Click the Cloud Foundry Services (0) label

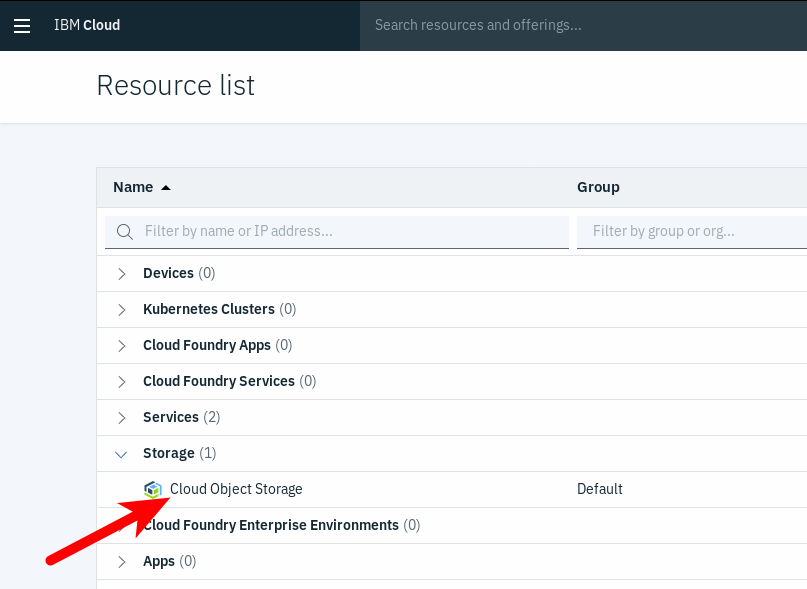click(230, 382)
